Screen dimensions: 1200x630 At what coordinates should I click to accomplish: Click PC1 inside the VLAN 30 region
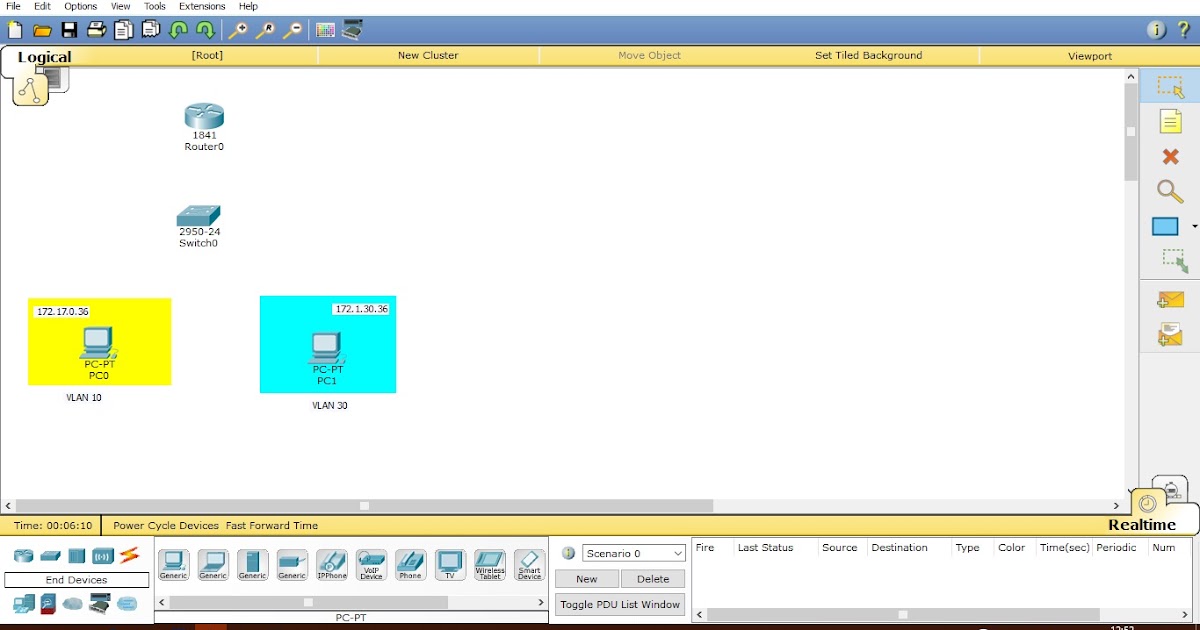(x=327, y=350)
